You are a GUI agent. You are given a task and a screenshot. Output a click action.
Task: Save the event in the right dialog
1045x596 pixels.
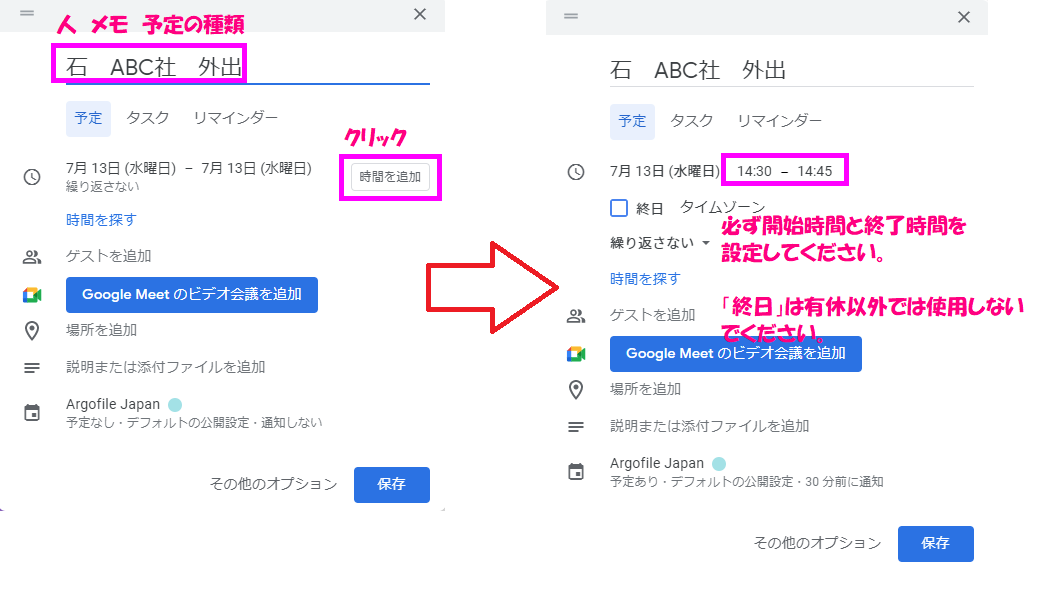pyautogui.click(x=935, y=543)
